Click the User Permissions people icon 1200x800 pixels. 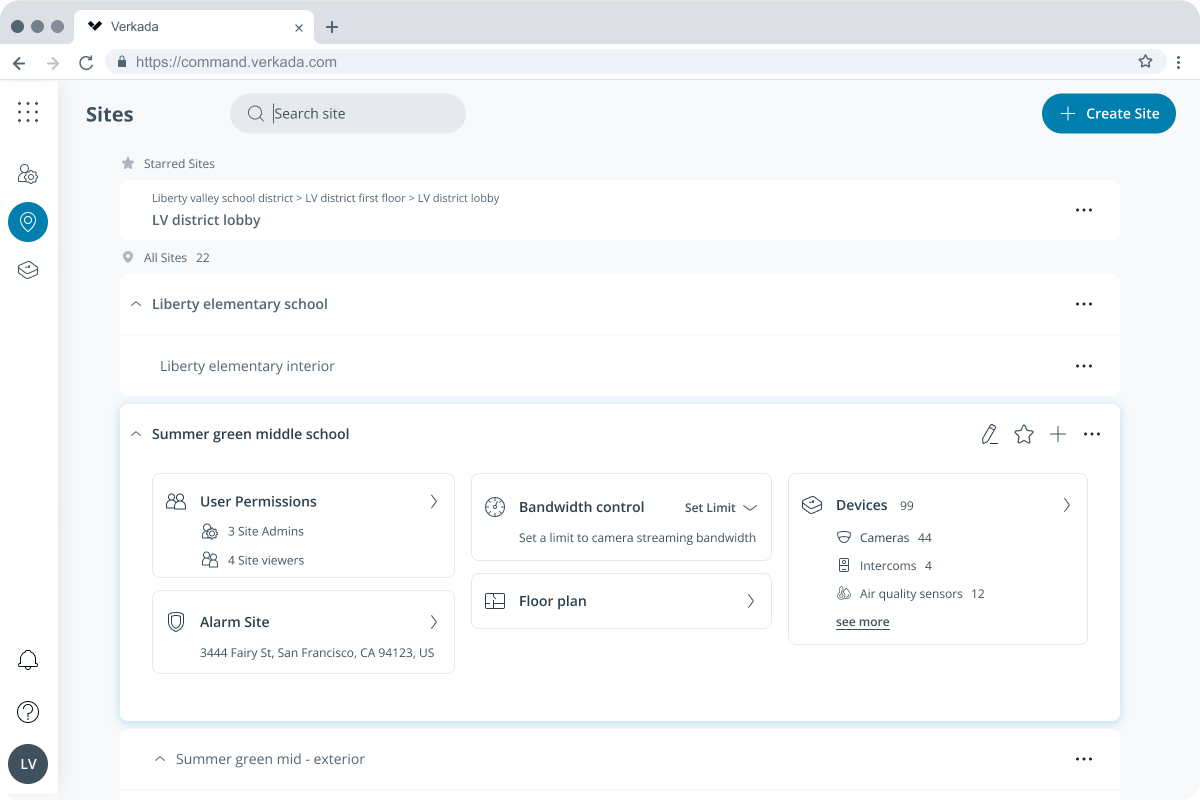176,501
